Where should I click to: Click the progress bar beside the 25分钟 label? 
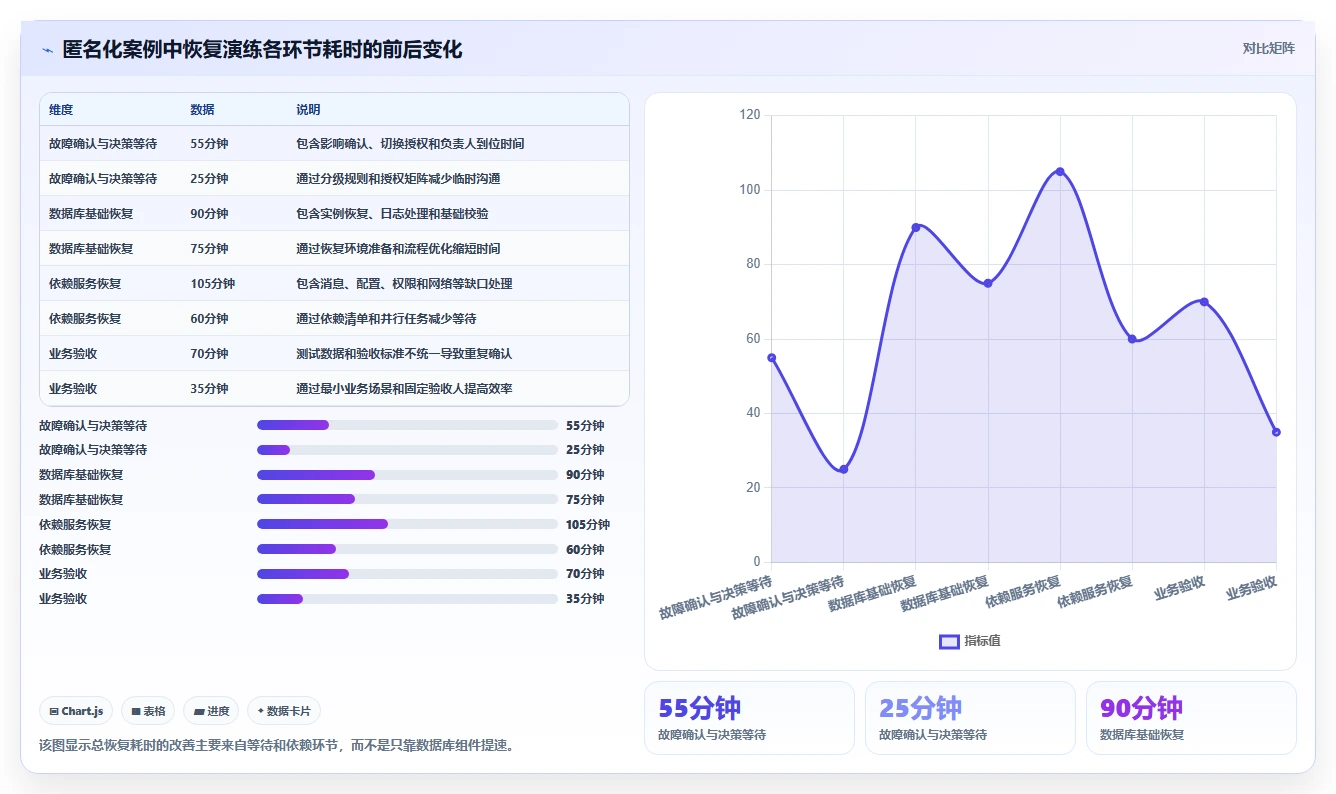point(407,450)
